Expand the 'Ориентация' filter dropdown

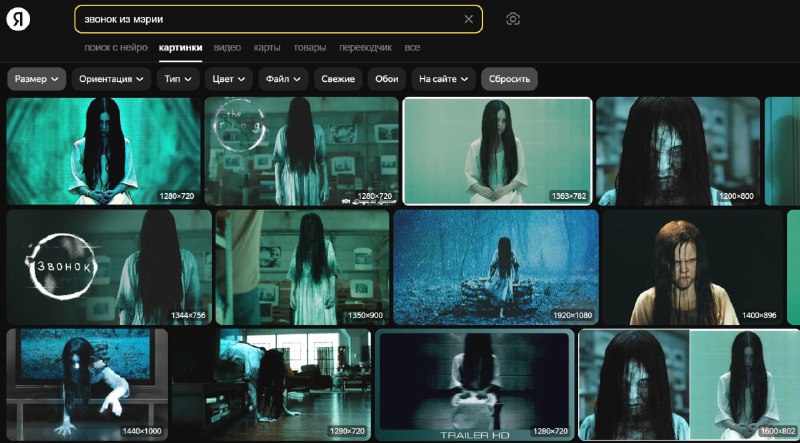(x=111, y=79)
